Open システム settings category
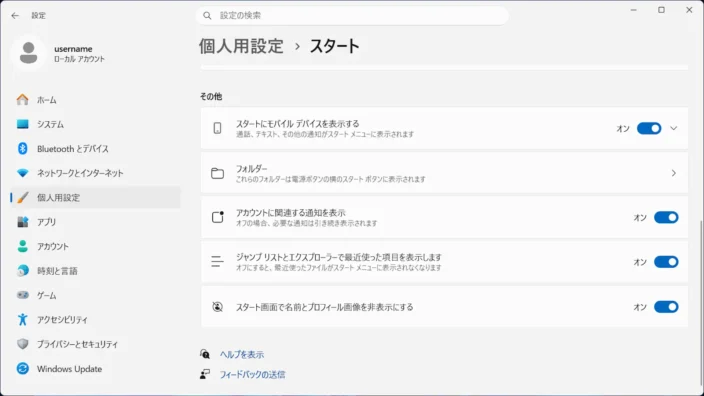Viewport: 704px width, 396px height. pyautogui.click(x=95, y=124)
